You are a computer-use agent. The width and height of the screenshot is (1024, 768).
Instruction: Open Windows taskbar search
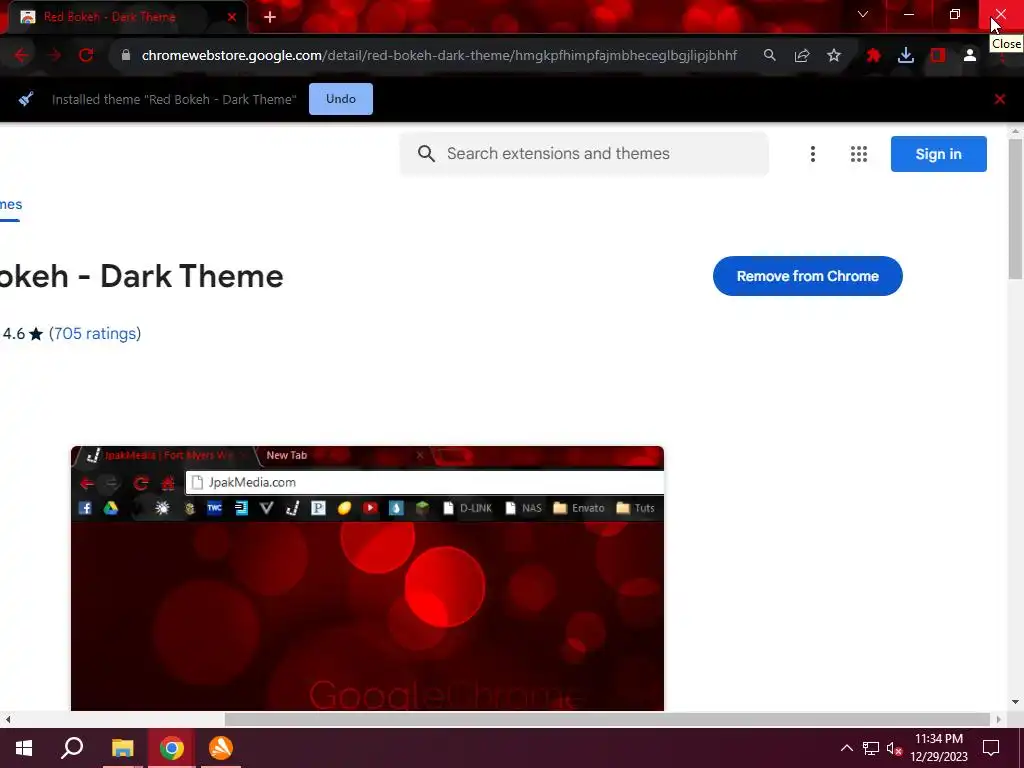(x=72, y=748)
